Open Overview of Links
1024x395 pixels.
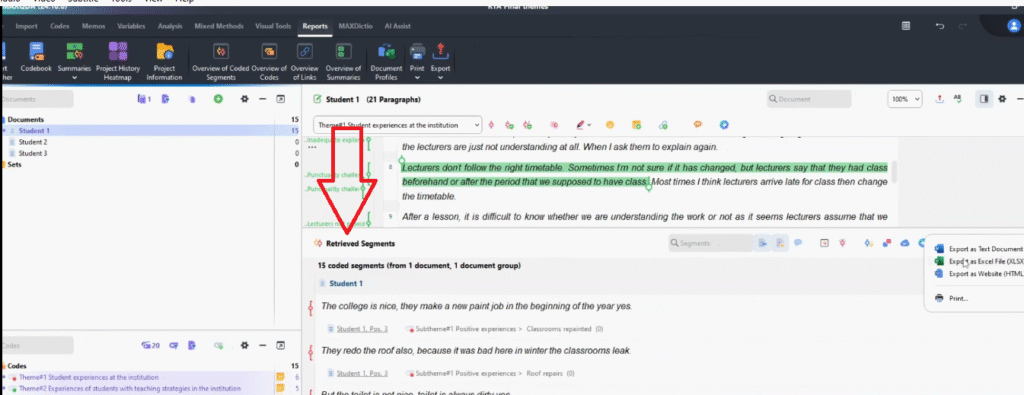pyautogui.click(x=304, y=61)
